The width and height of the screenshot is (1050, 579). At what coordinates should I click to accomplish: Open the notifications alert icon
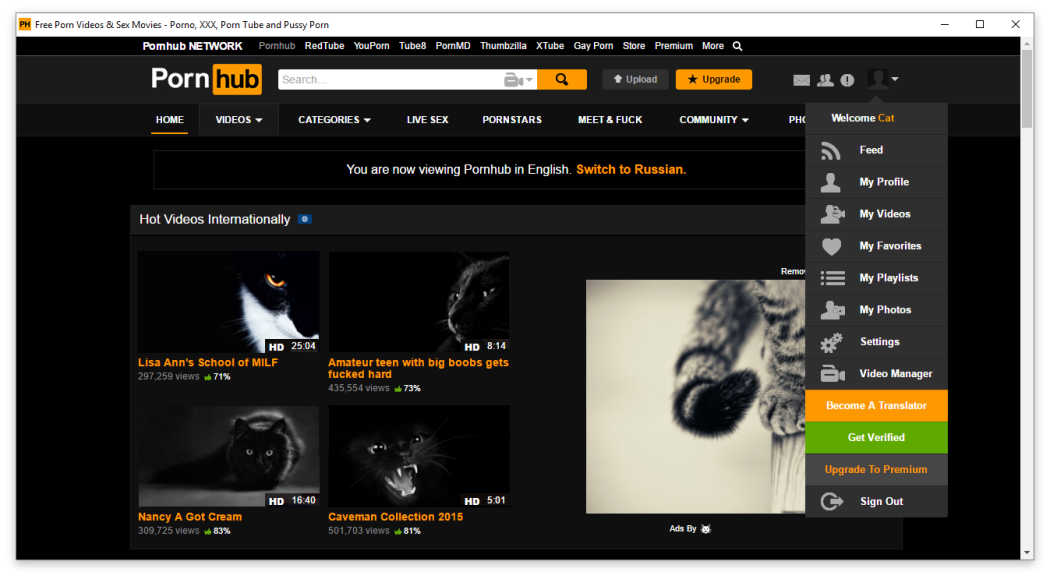[x=847, y=80]
